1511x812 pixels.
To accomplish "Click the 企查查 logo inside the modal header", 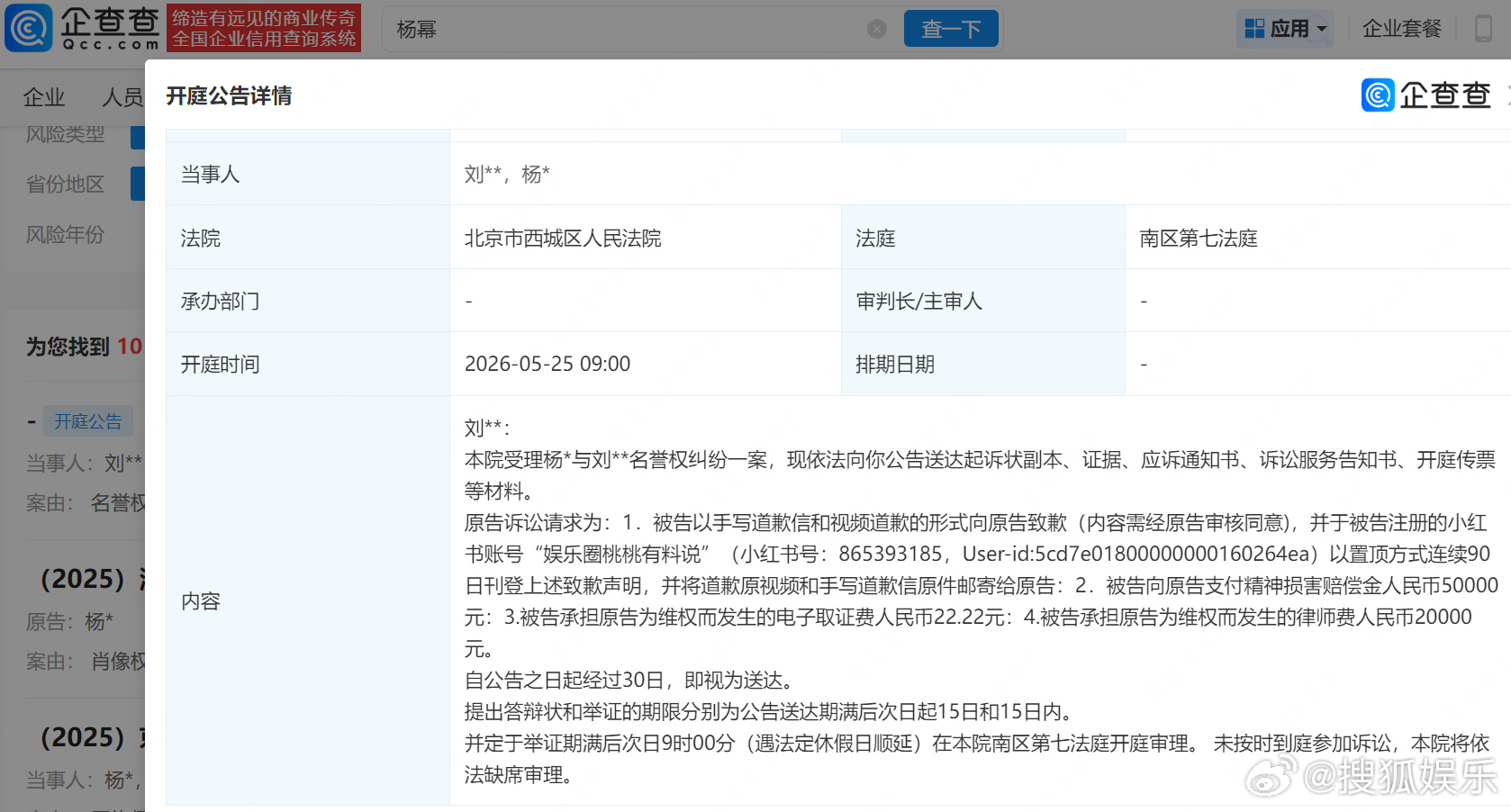I will pos(1425,95).
